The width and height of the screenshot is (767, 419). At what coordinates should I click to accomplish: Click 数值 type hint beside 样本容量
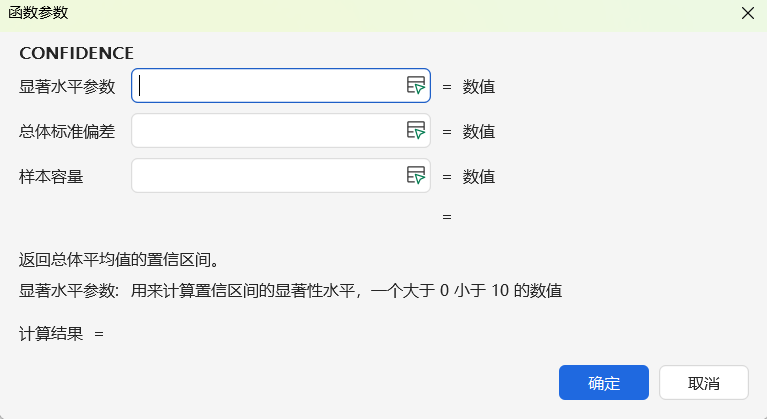(x=479, y=176)
